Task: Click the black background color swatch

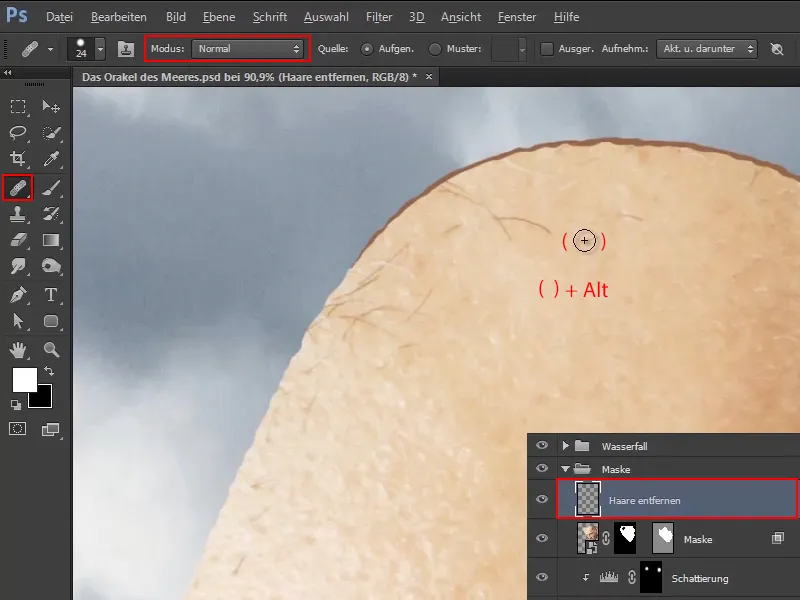Action: tap(42, 399)
